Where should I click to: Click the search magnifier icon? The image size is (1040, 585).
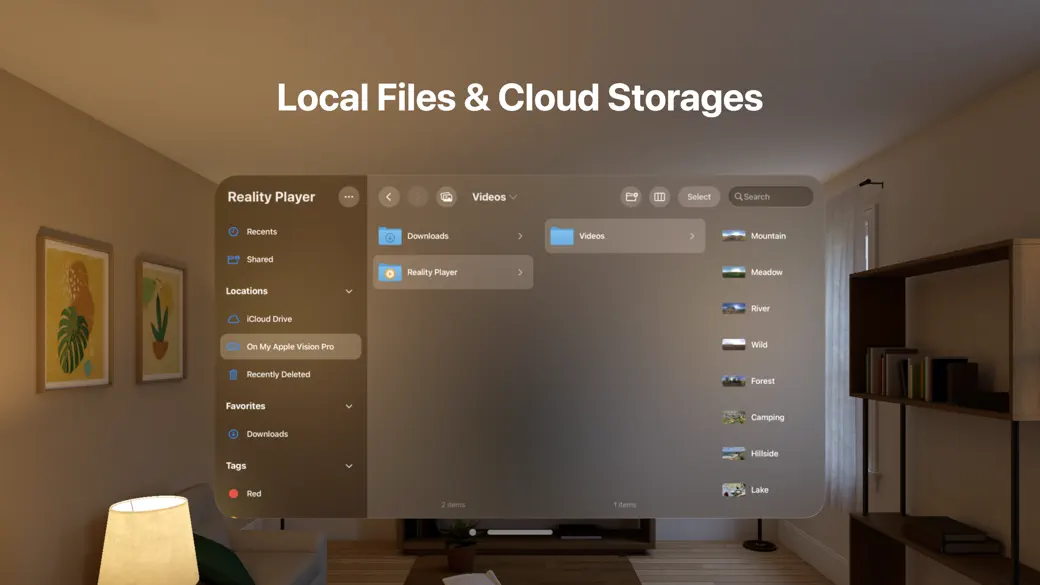point(738,197)
